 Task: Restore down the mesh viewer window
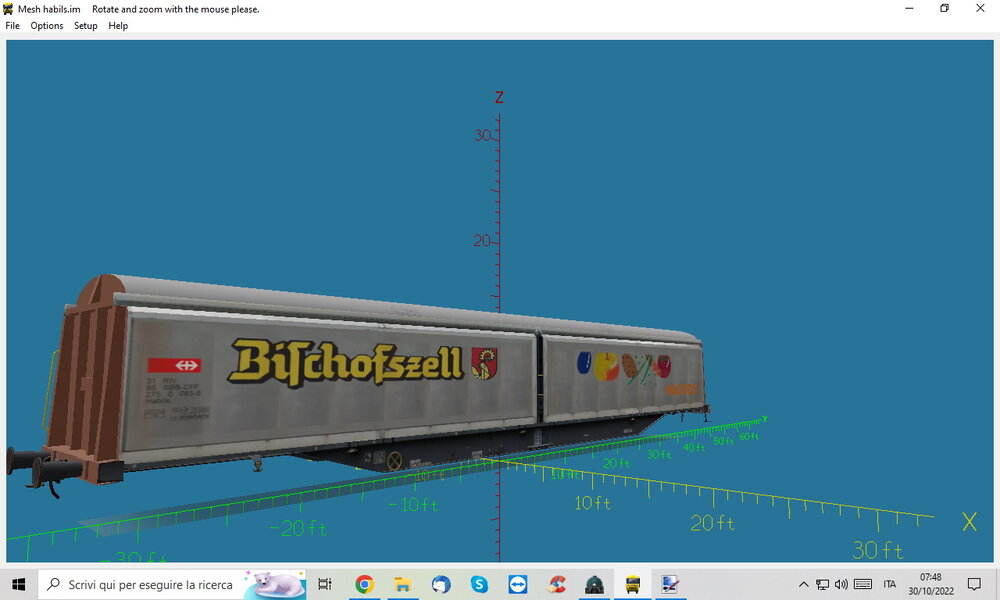tap(945, 8)
